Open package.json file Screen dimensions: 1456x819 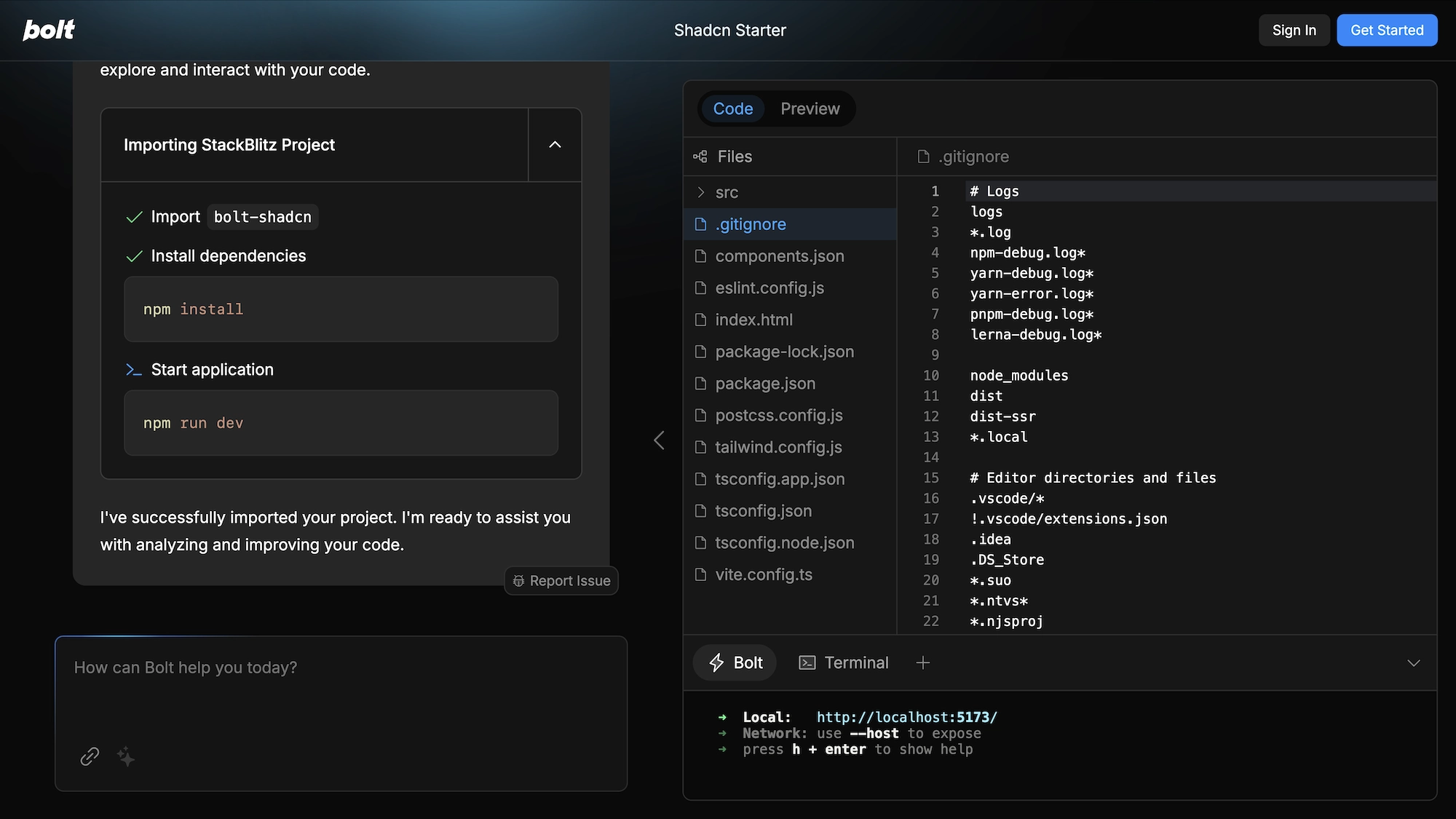[x=790, y=384]
